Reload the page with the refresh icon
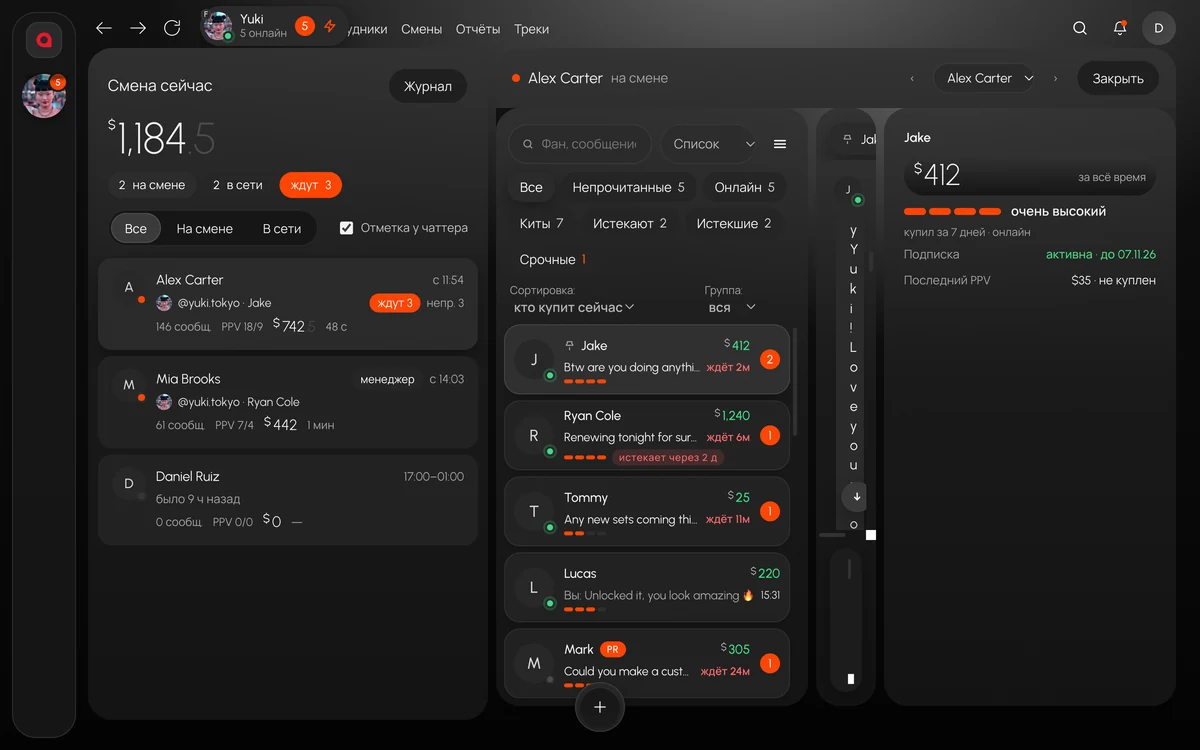Image resolution: width=1200 pixels, height=750 pixels. pyautogui.click(x=172, y=28)
